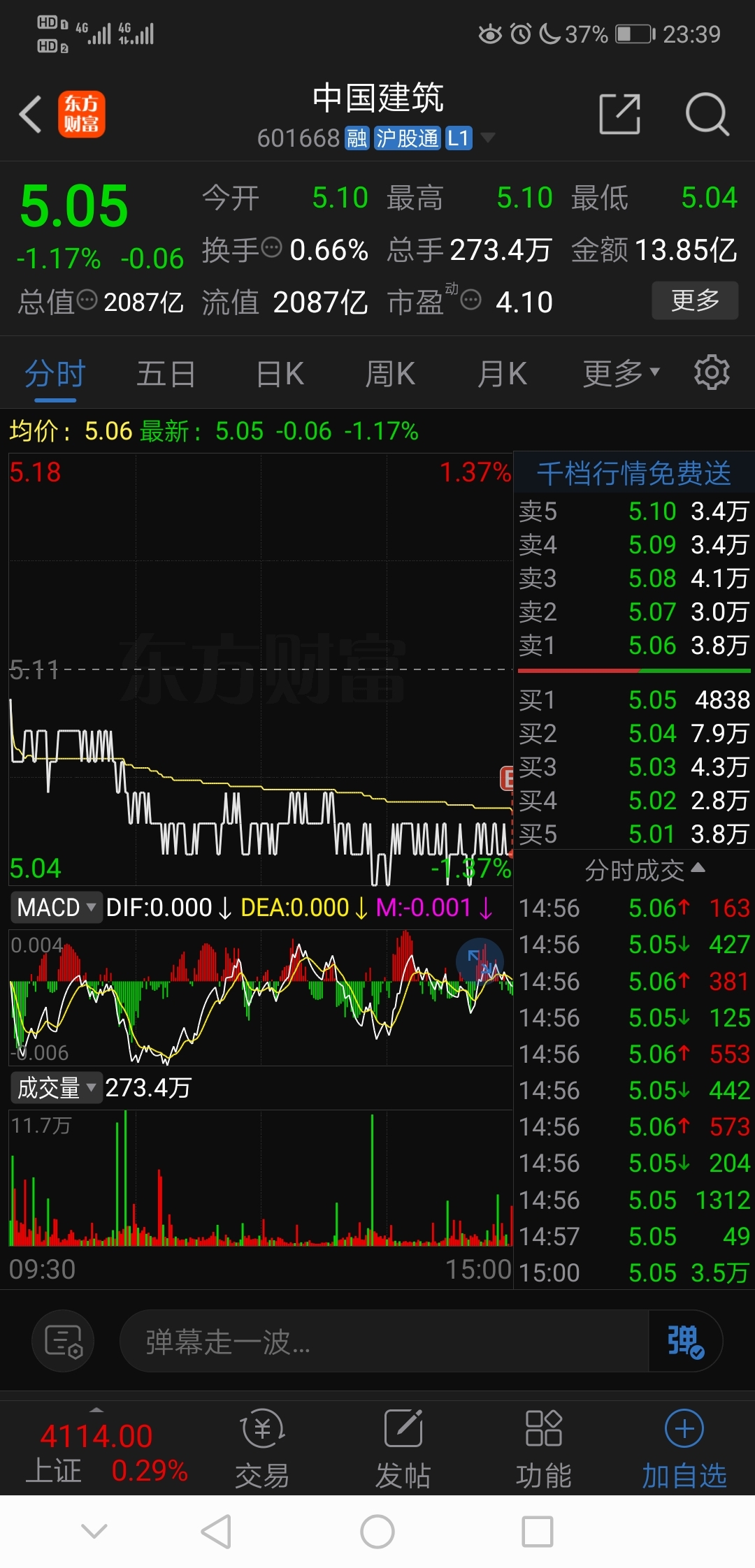This screenshot has height=1568, width=755.
Task: Select the 分时 tab
Action: (55, 373)
